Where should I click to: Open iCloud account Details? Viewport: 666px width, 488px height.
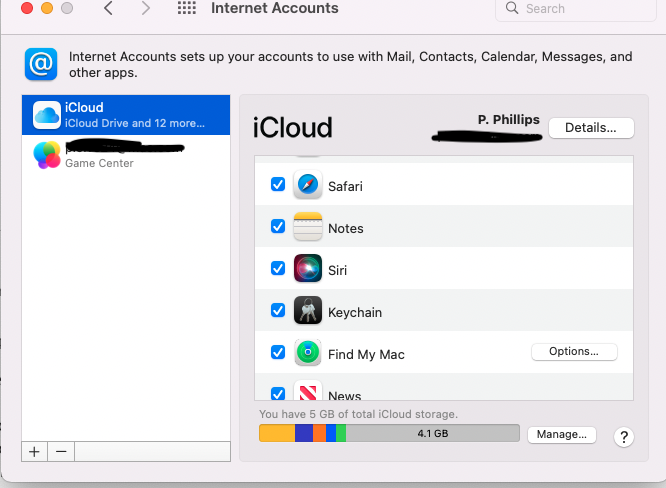591,128
